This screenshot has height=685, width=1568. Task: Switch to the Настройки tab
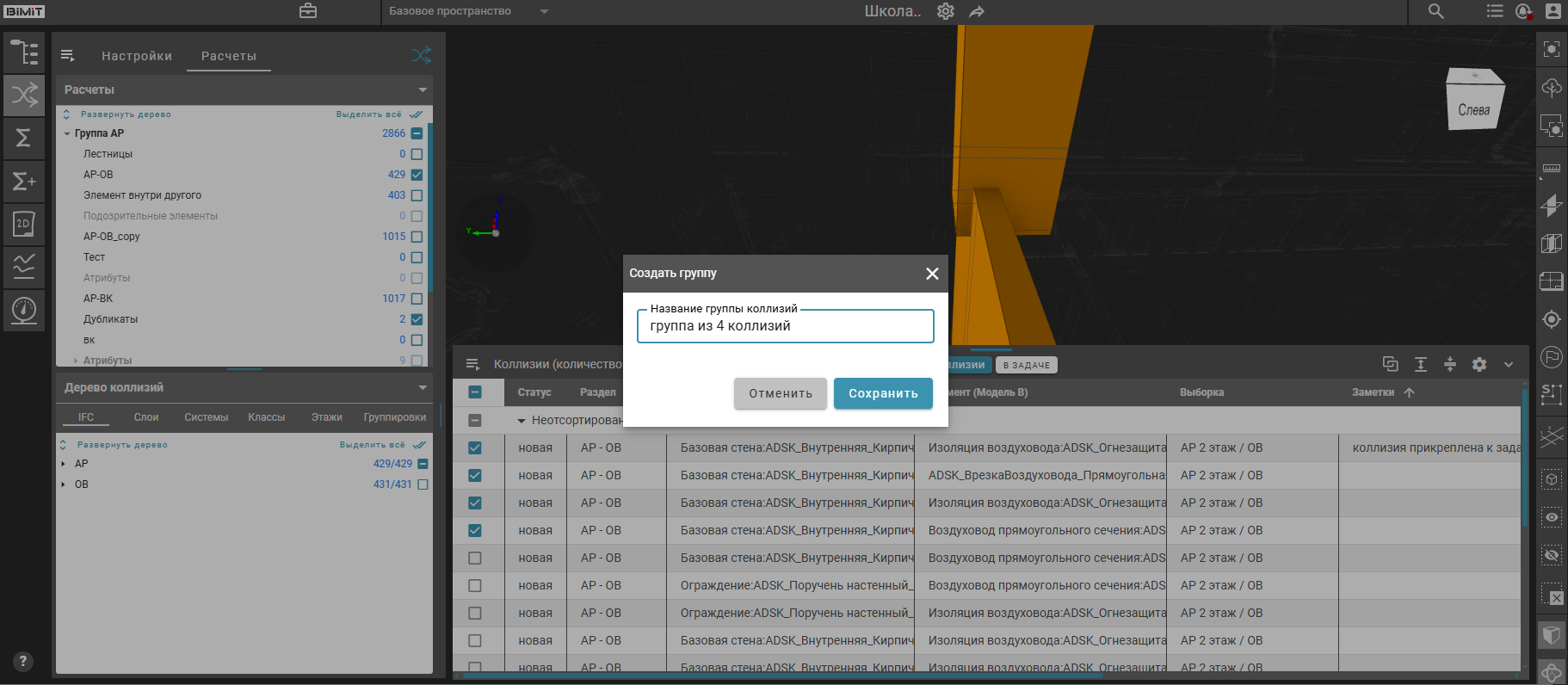point(137,56)
